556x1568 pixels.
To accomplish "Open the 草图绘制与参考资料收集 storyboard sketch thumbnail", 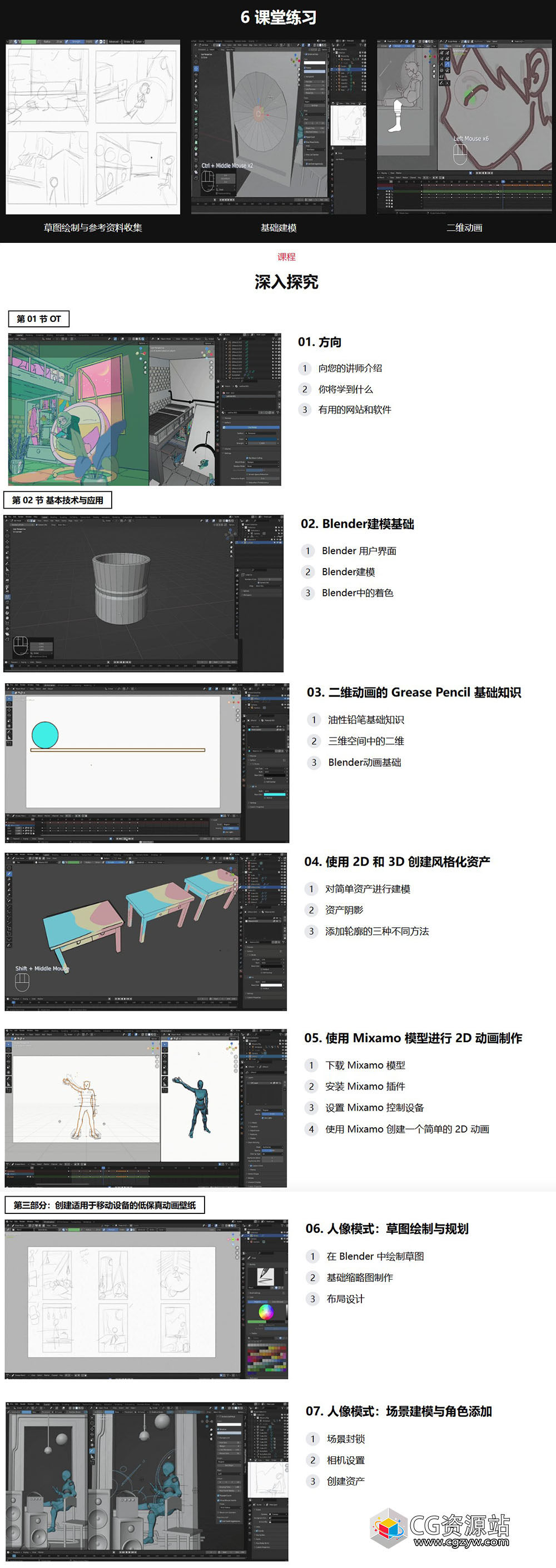I will point(93,127).
